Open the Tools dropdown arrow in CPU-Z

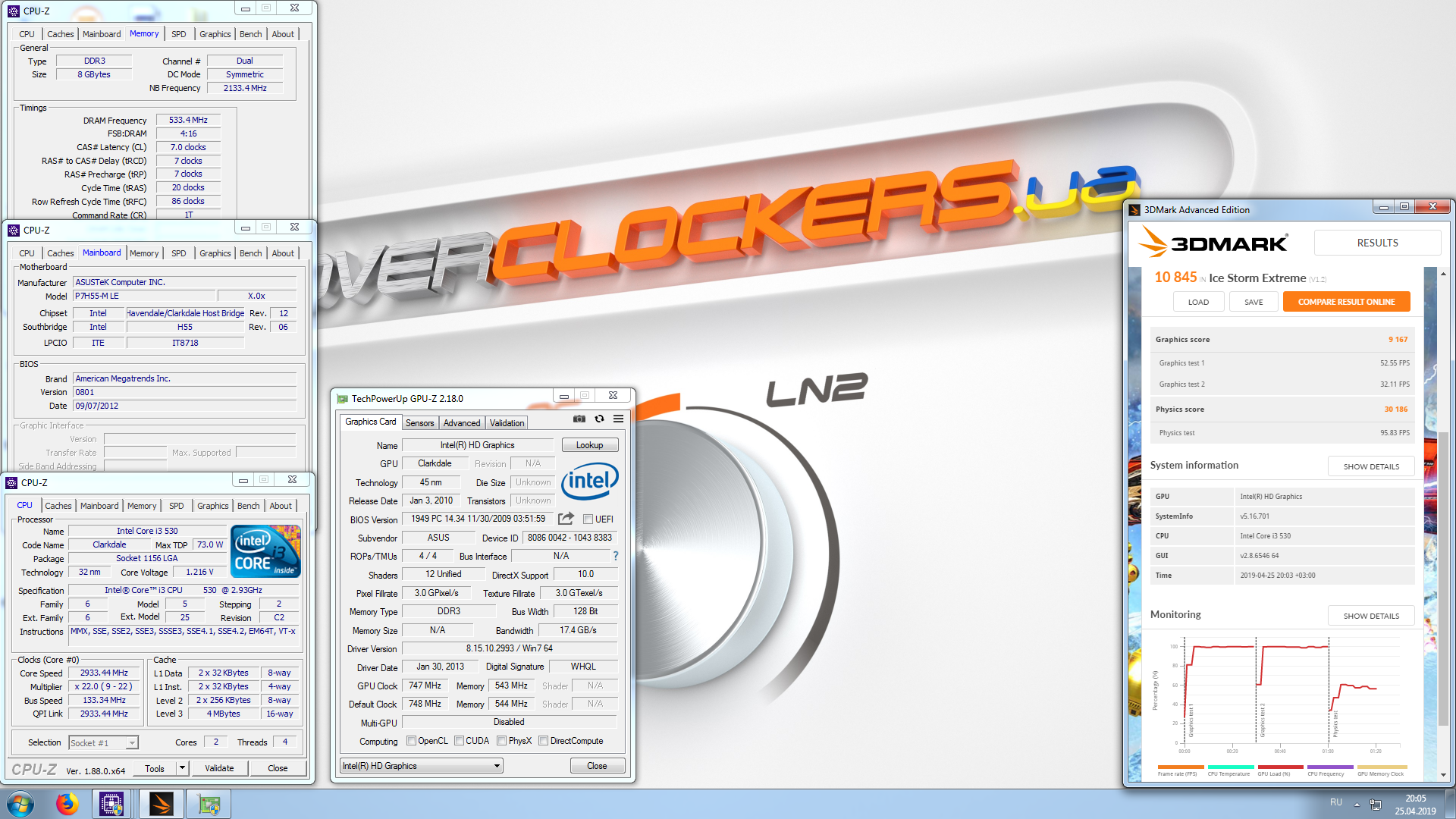click(x=182, y=768)
